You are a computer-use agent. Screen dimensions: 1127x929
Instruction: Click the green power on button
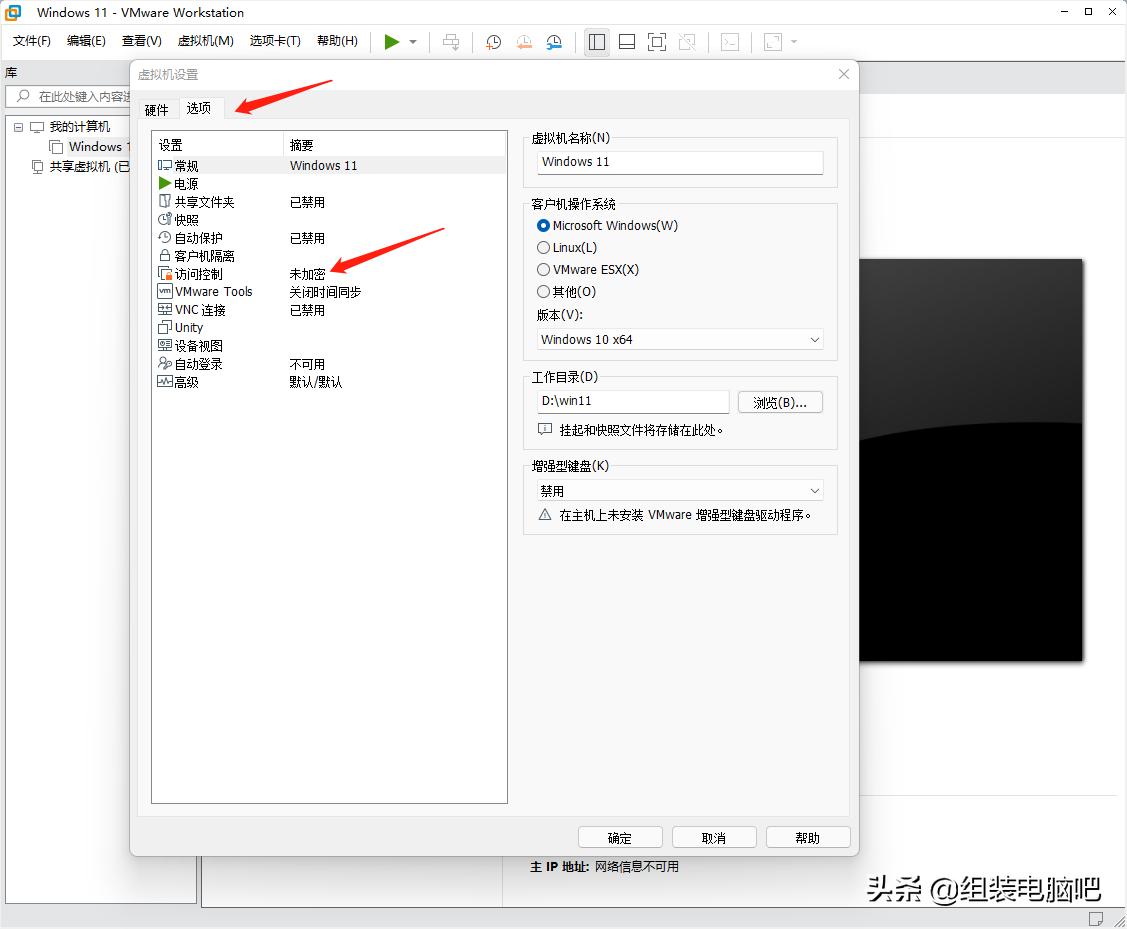(391, 42)
